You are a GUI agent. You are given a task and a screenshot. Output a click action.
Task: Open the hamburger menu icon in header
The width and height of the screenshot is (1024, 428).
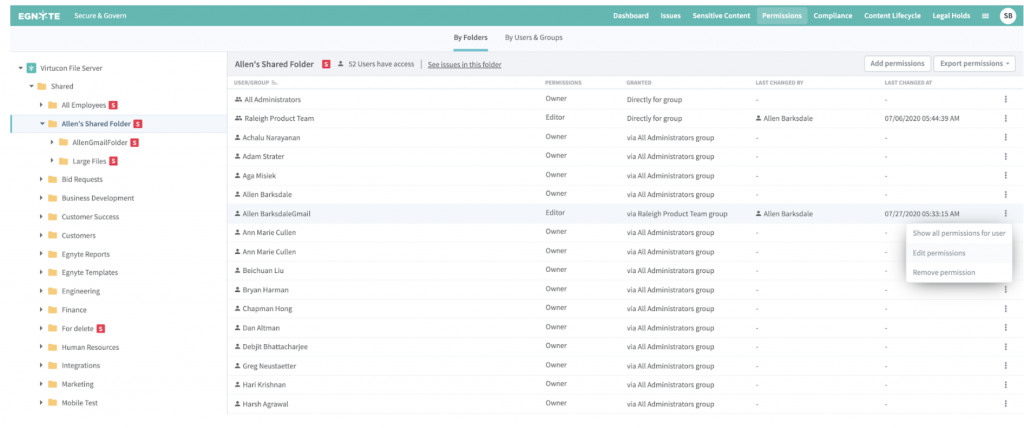tap(957, 16)
